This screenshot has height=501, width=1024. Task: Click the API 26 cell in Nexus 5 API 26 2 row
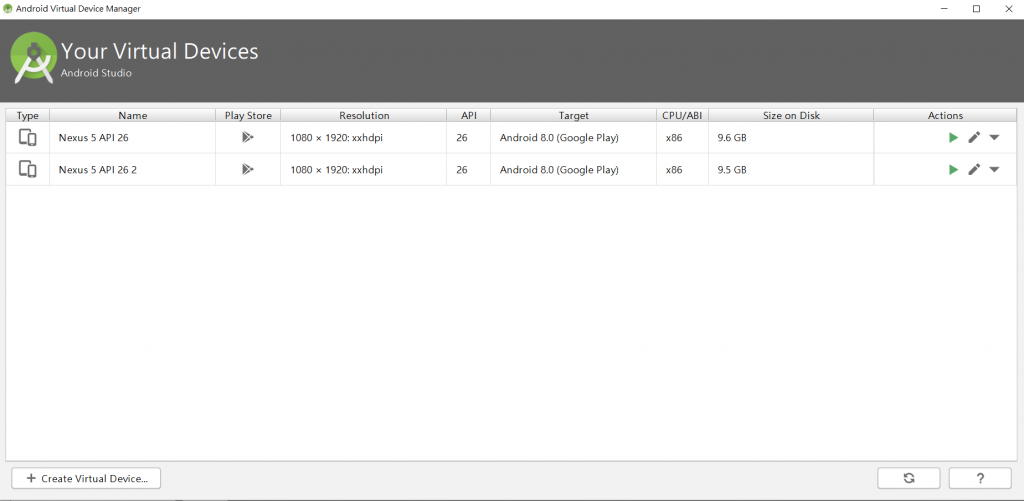click(x=469, y=170)
